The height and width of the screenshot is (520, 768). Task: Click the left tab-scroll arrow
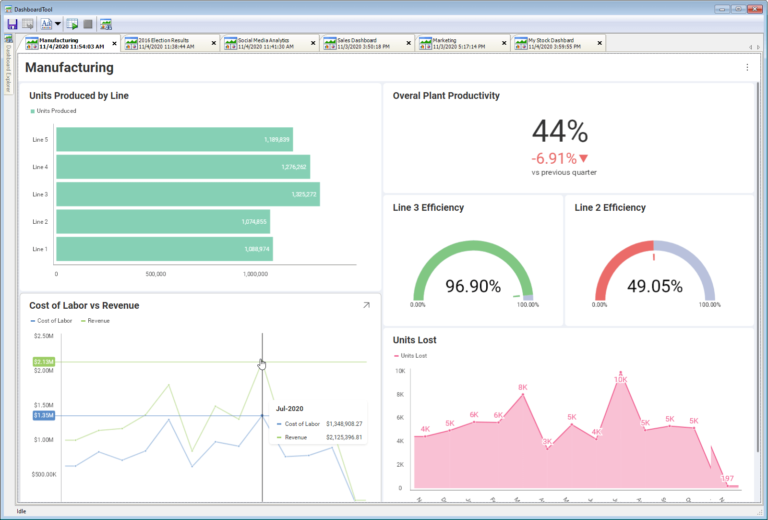pos(751,47)
